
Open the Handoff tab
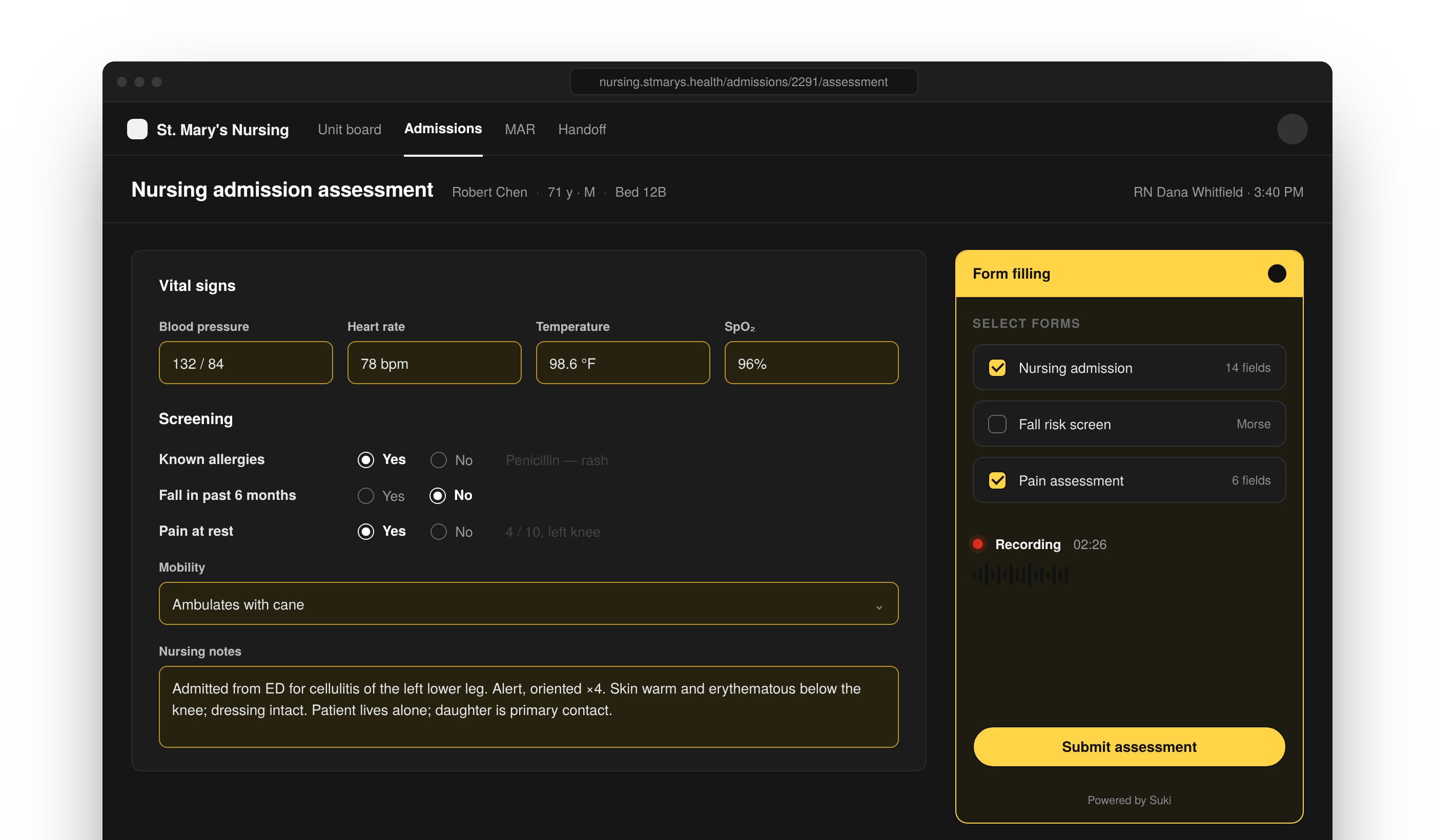pos(582,129)
